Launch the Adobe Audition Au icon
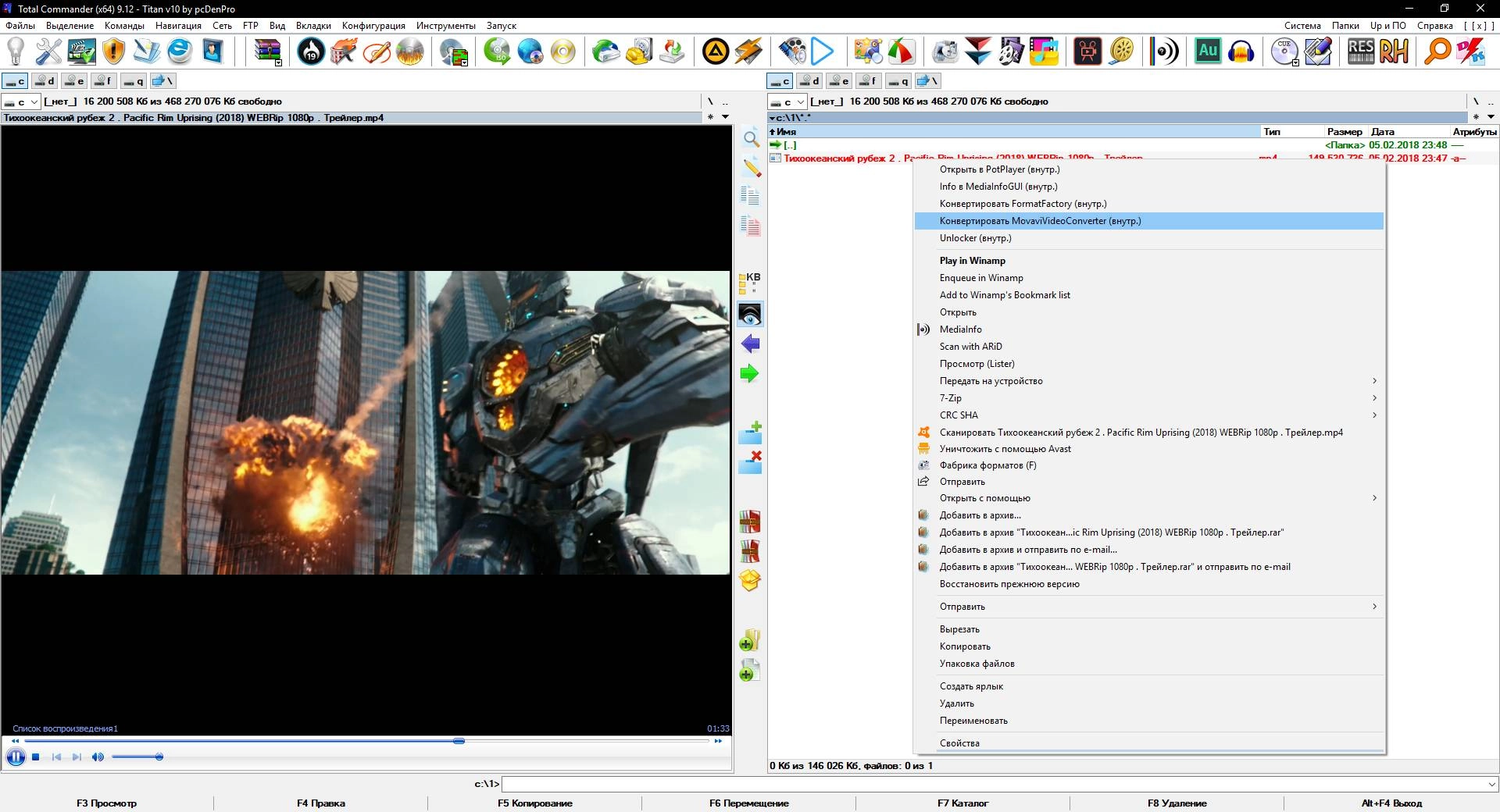 [1208, 52]
